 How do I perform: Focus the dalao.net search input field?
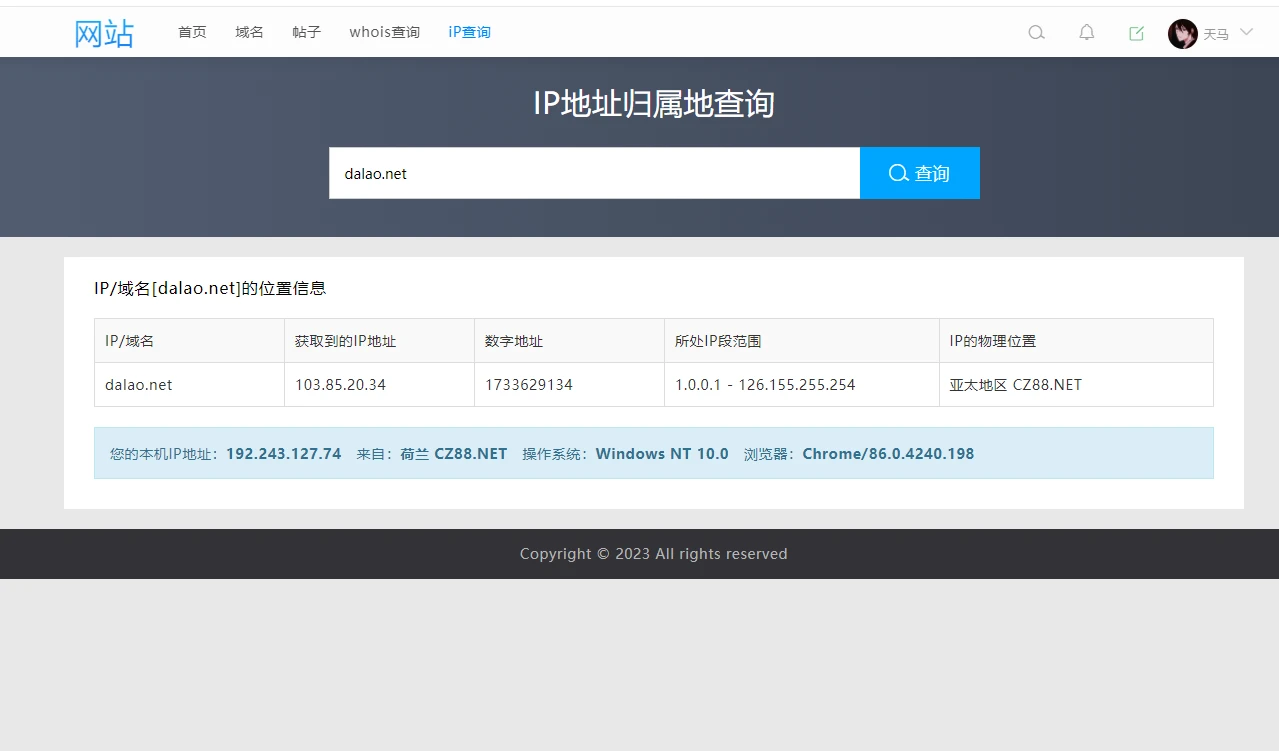594,173
